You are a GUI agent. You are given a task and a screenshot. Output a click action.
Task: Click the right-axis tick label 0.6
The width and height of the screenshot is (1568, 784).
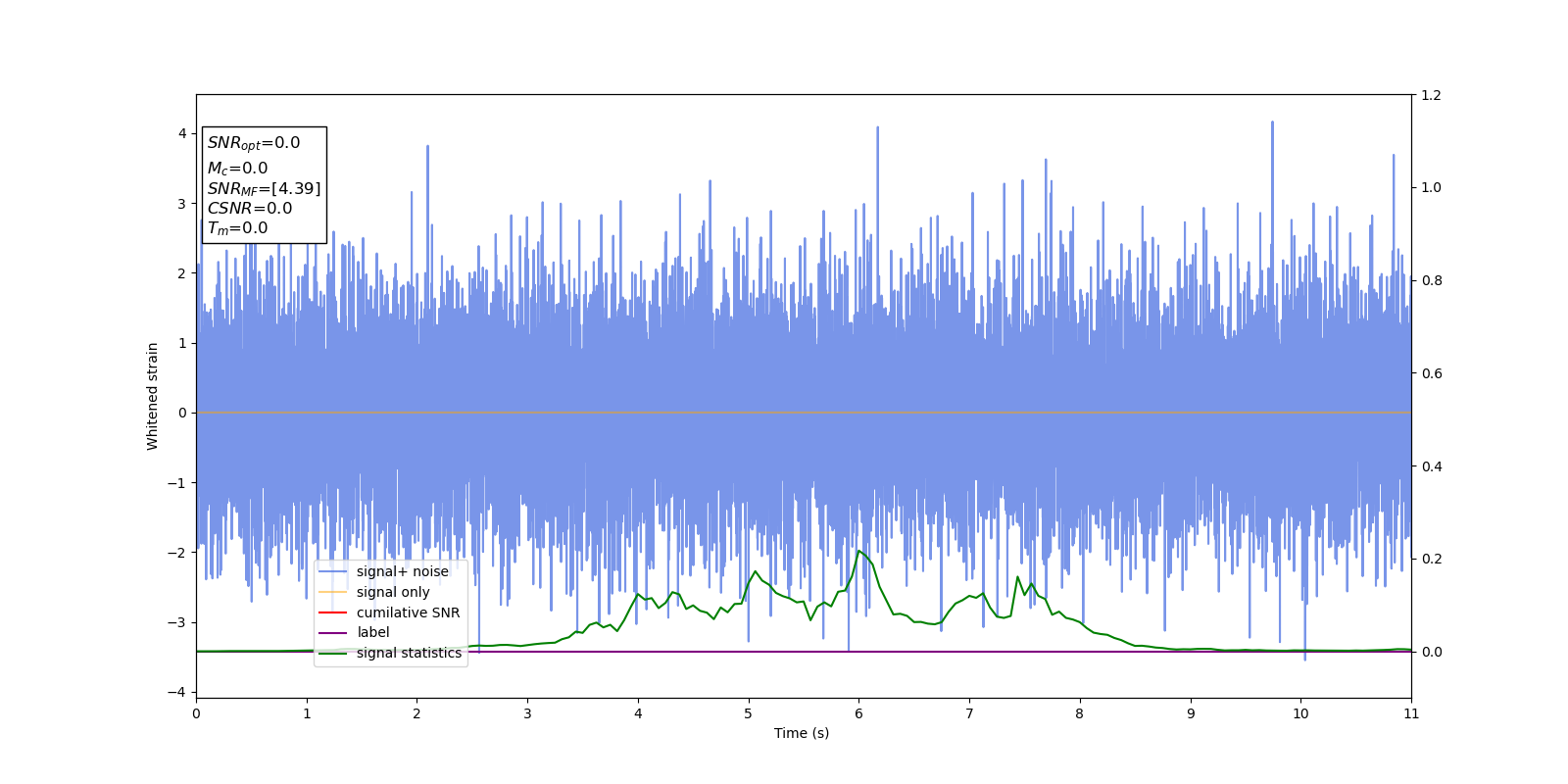1431,373
